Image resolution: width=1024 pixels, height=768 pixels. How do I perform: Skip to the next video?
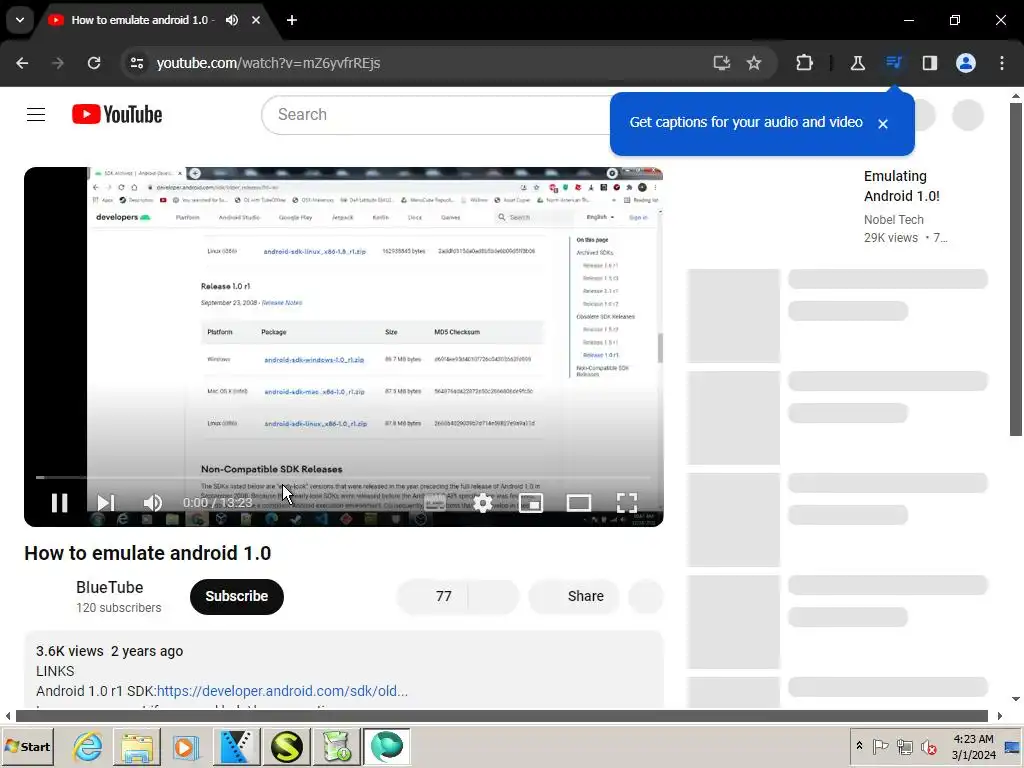tap(105, 502)
